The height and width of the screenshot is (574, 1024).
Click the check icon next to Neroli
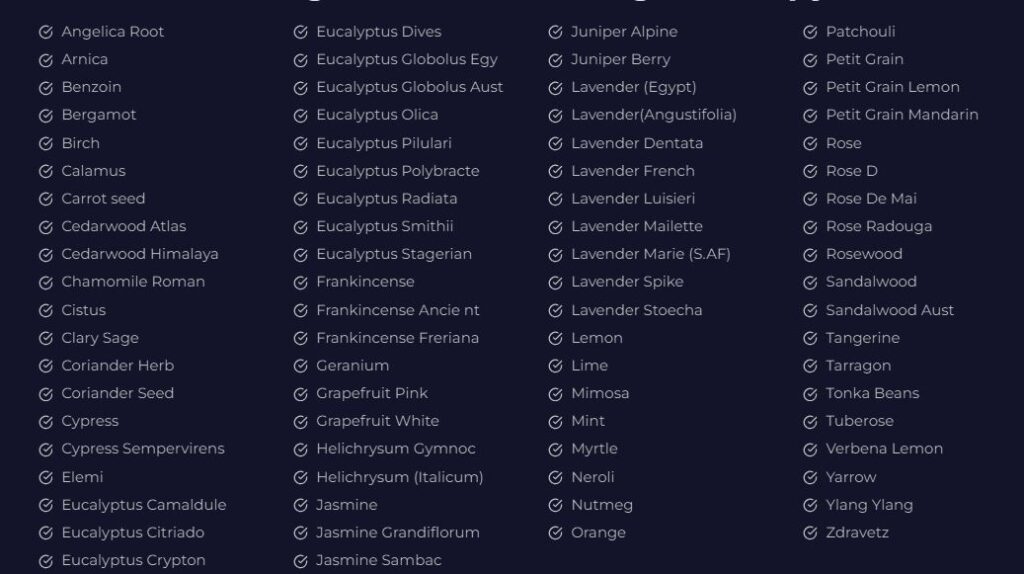[555, 478]
